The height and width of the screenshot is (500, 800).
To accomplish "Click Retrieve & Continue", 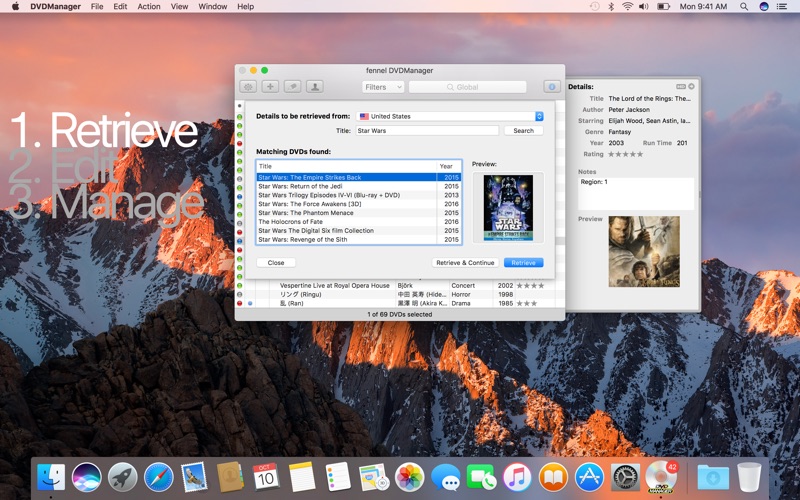I will point(465,263).
